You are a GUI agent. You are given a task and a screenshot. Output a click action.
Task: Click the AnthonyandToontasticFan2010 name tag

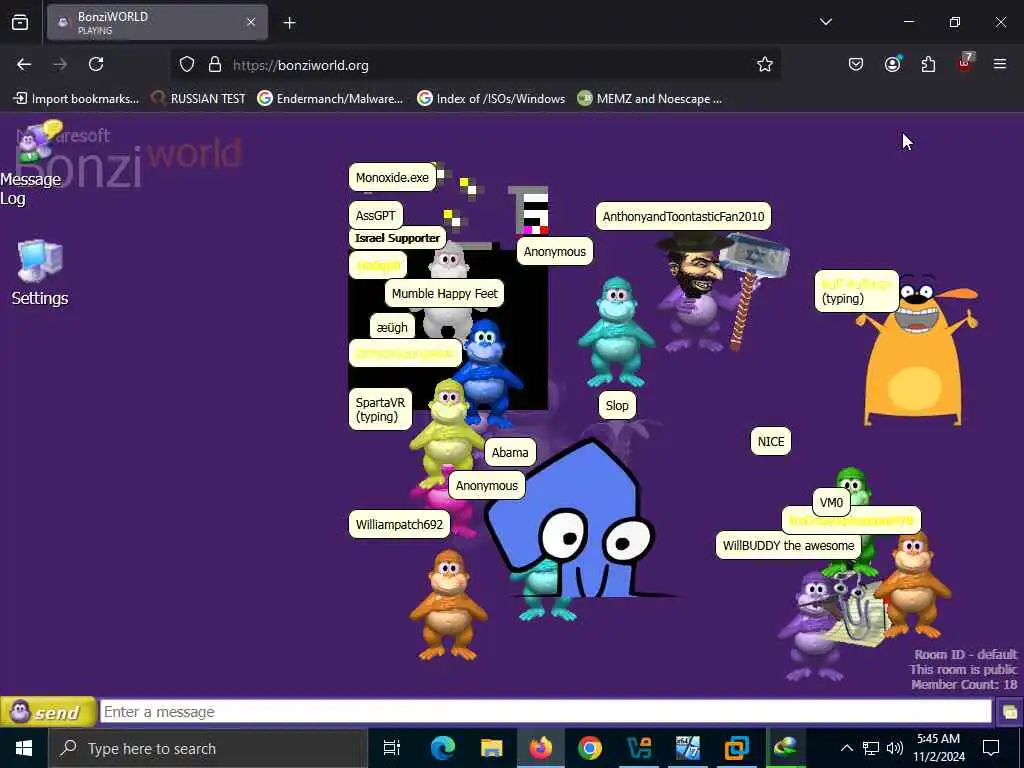point(683,216)
